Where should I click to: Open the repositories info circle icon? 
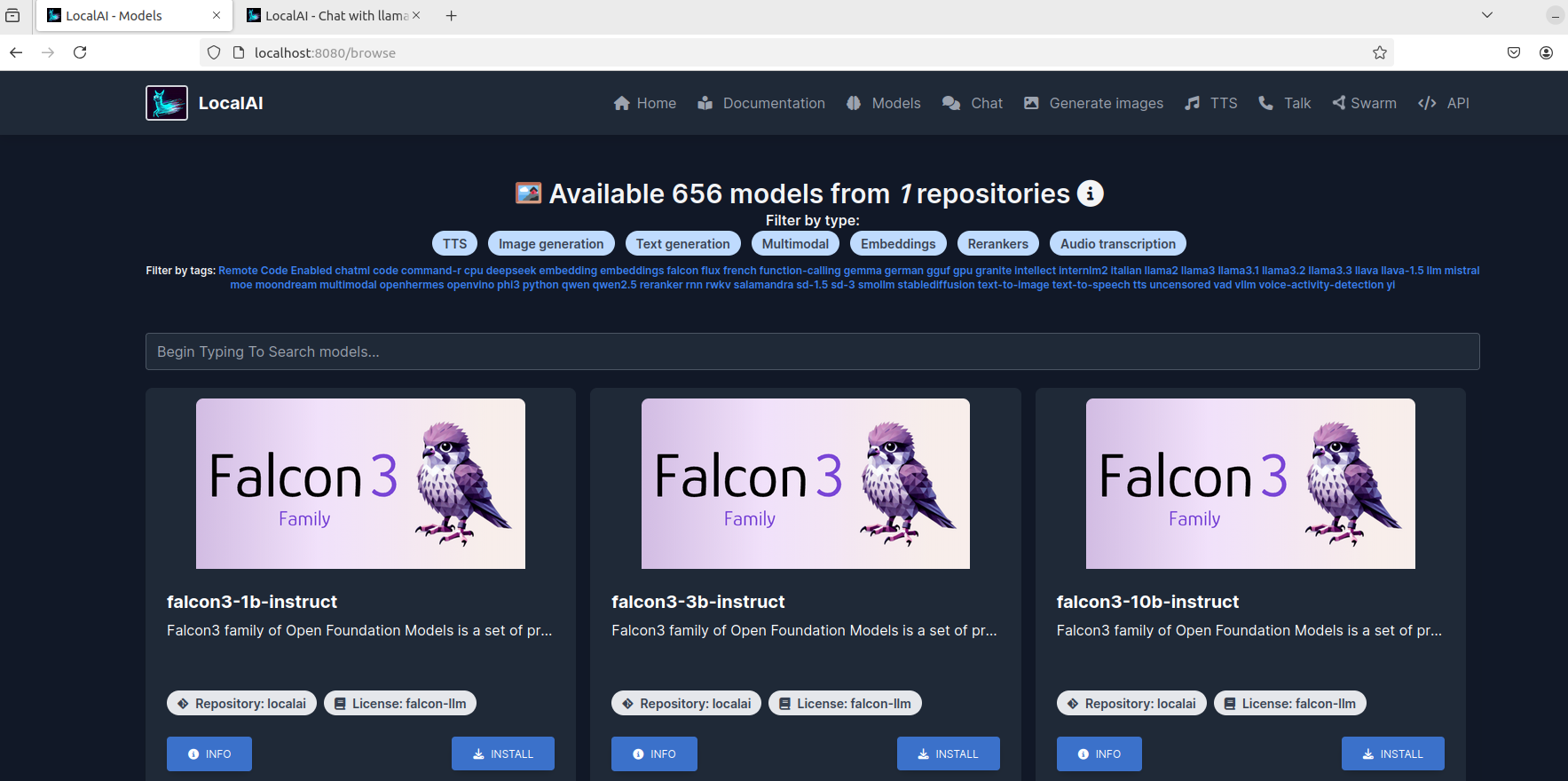coord(1091,193)
